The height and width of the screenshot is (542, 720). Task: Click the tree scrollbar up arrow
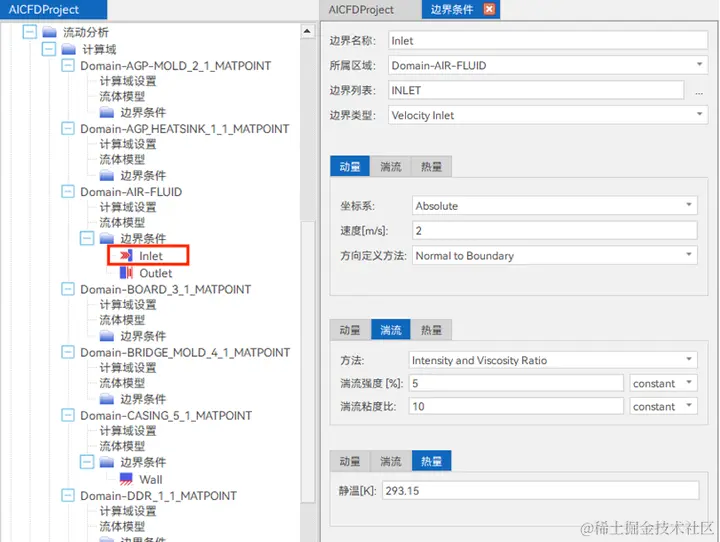(307, 31)
